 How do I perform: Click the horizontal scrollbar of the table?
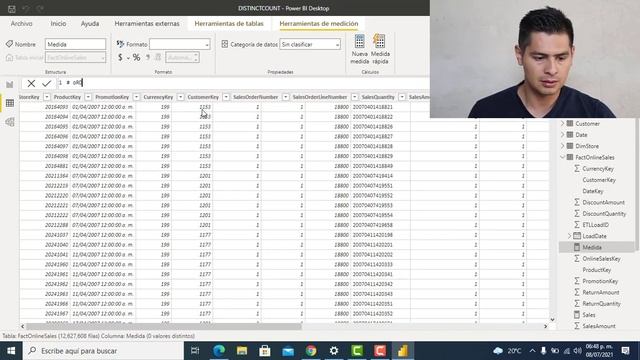163,327
